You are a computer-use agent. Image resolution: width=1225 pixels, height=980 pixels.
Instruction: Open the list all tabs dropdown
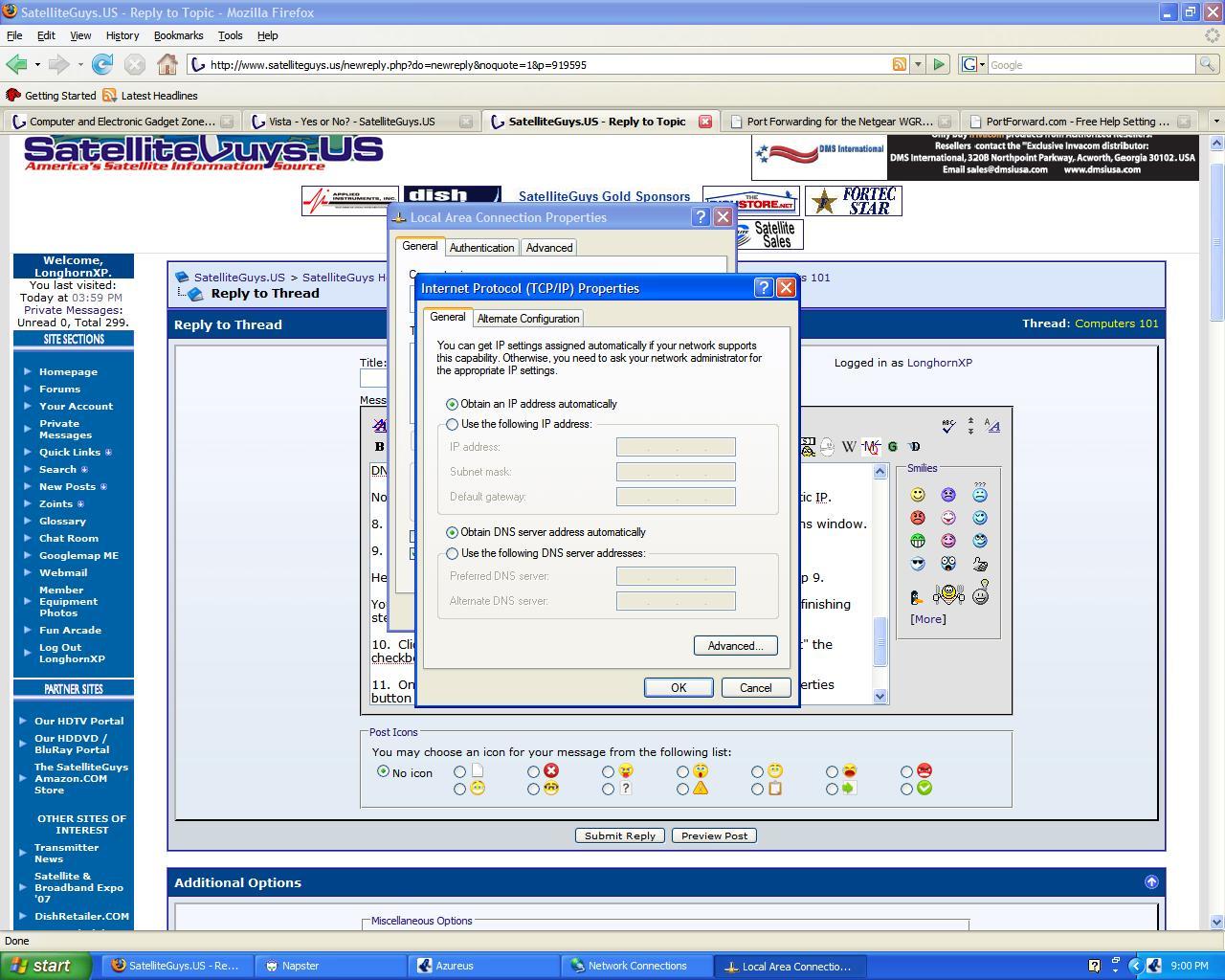coord(1216,122)
